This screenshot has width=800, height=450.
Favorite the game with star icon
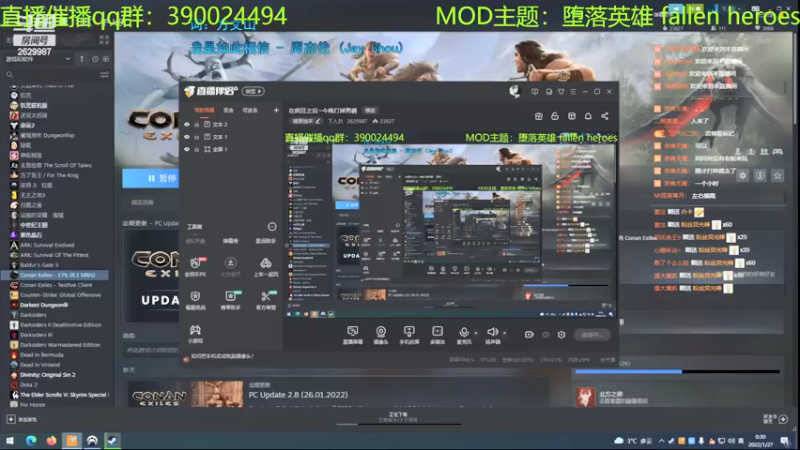(x=778, y=176)
